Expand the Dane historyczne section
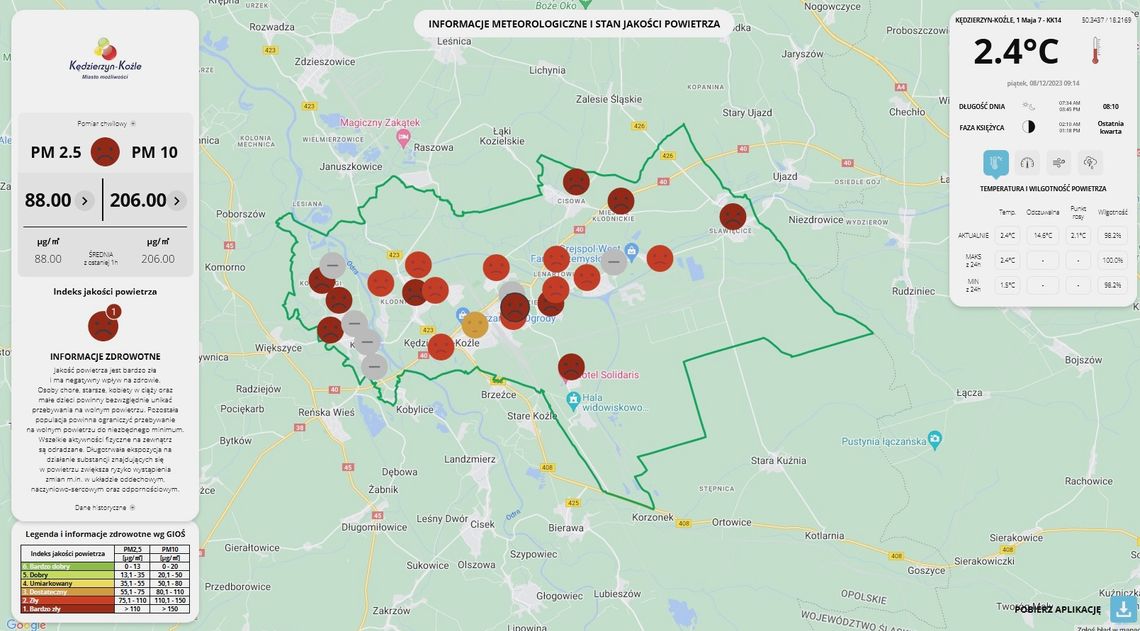Viewport: 1140px width, 631px height. [x=103, y=505]
